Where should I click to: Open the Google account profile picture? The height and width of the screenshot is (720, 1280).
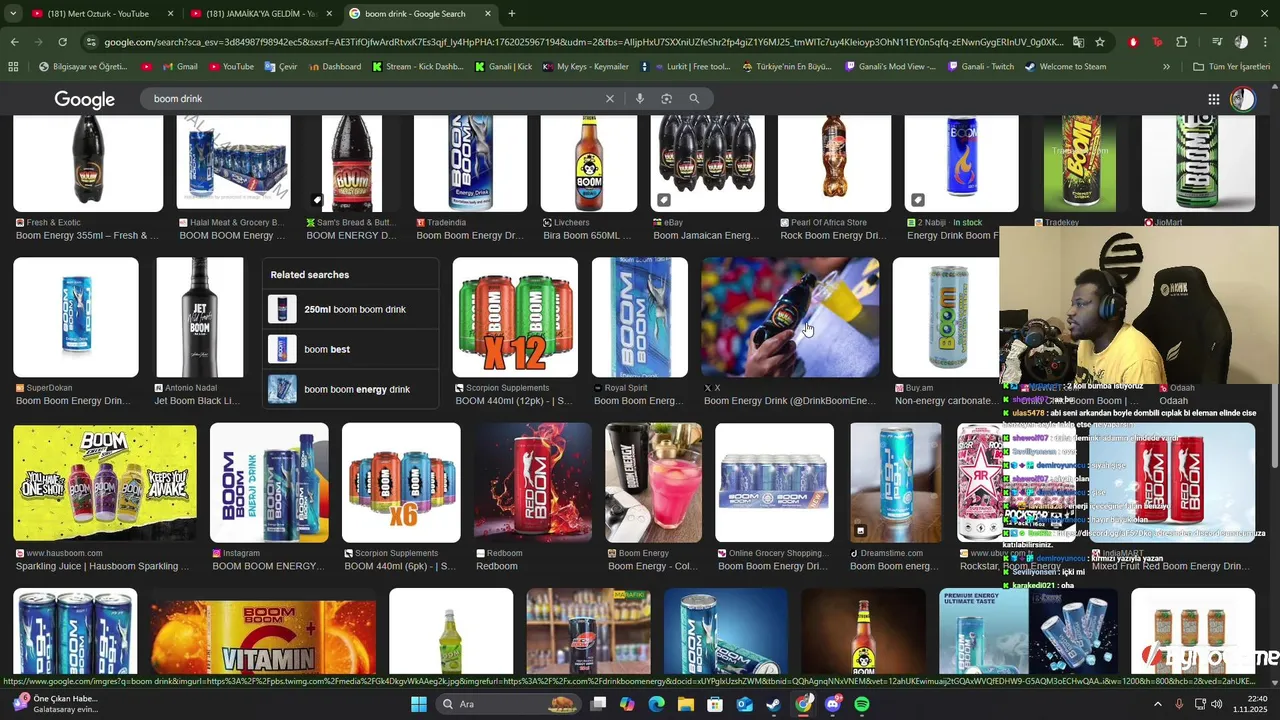tap(1242, 99)
